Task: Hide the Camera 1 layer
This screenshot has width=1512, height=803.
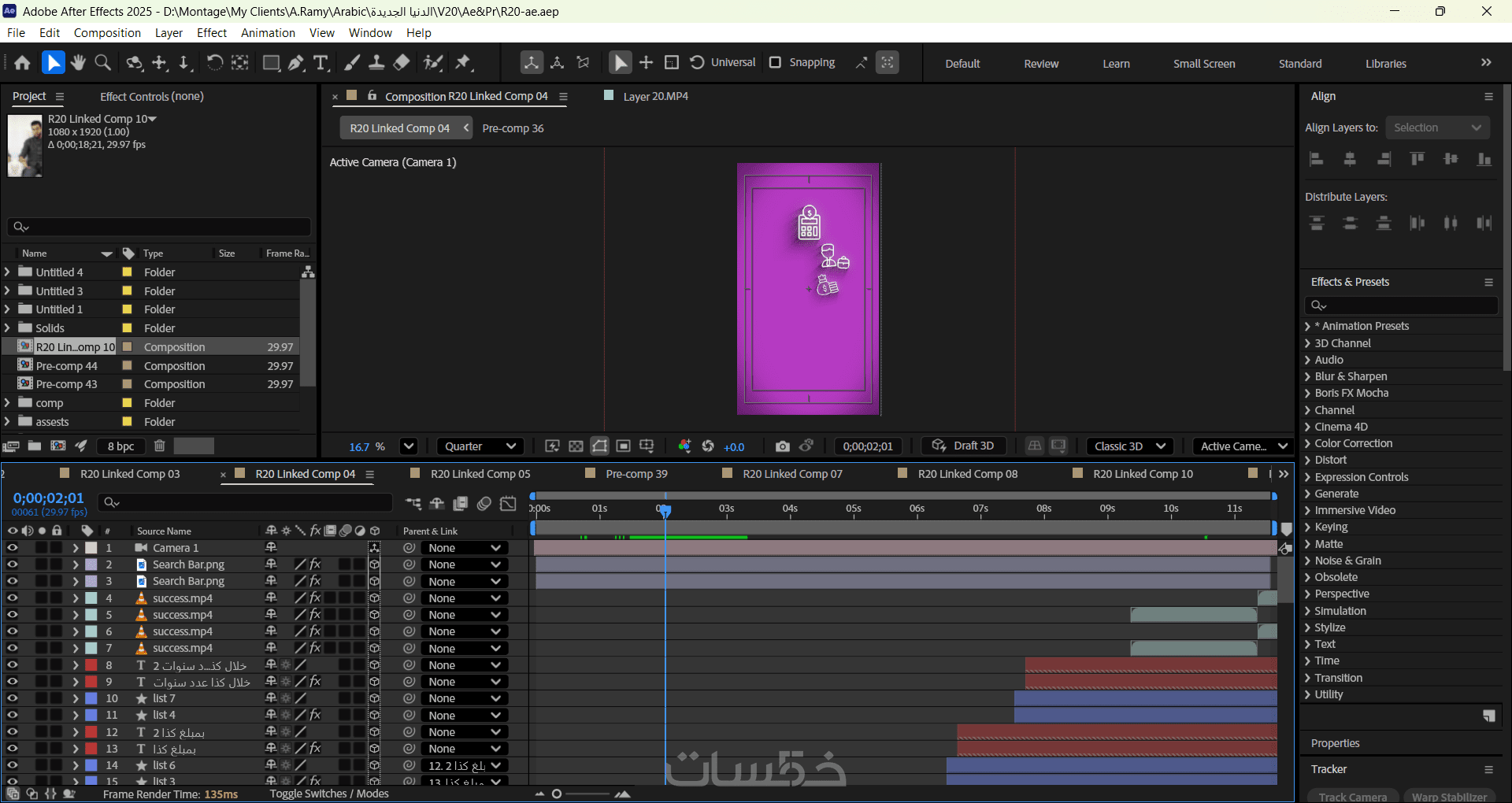Action: (x=13, y=548)
